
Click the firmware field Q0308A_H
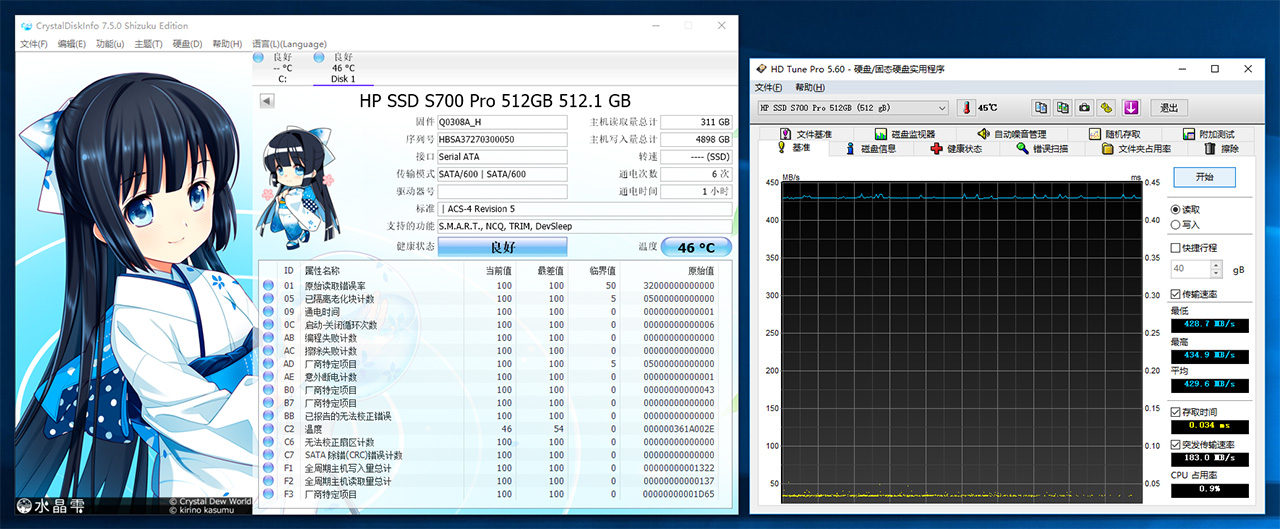pyautogui.click(x=502, y=122)
